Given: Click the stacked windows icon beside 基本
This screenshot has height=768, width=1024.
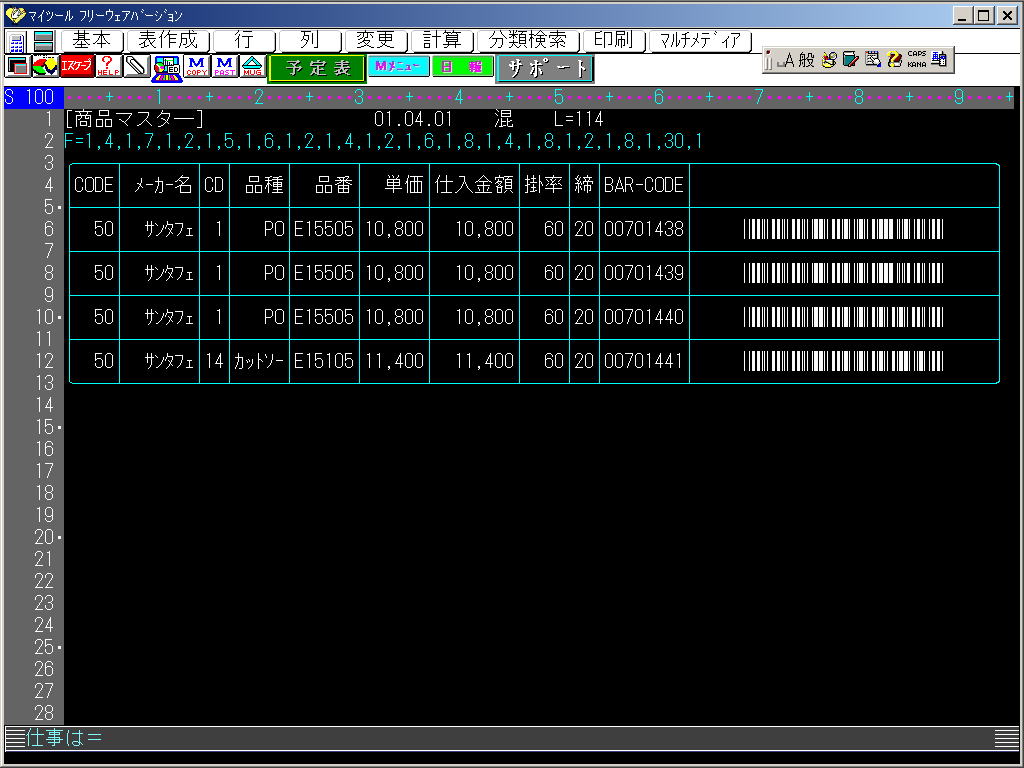Looking at the screenshot, I should (x=43, y=42).
